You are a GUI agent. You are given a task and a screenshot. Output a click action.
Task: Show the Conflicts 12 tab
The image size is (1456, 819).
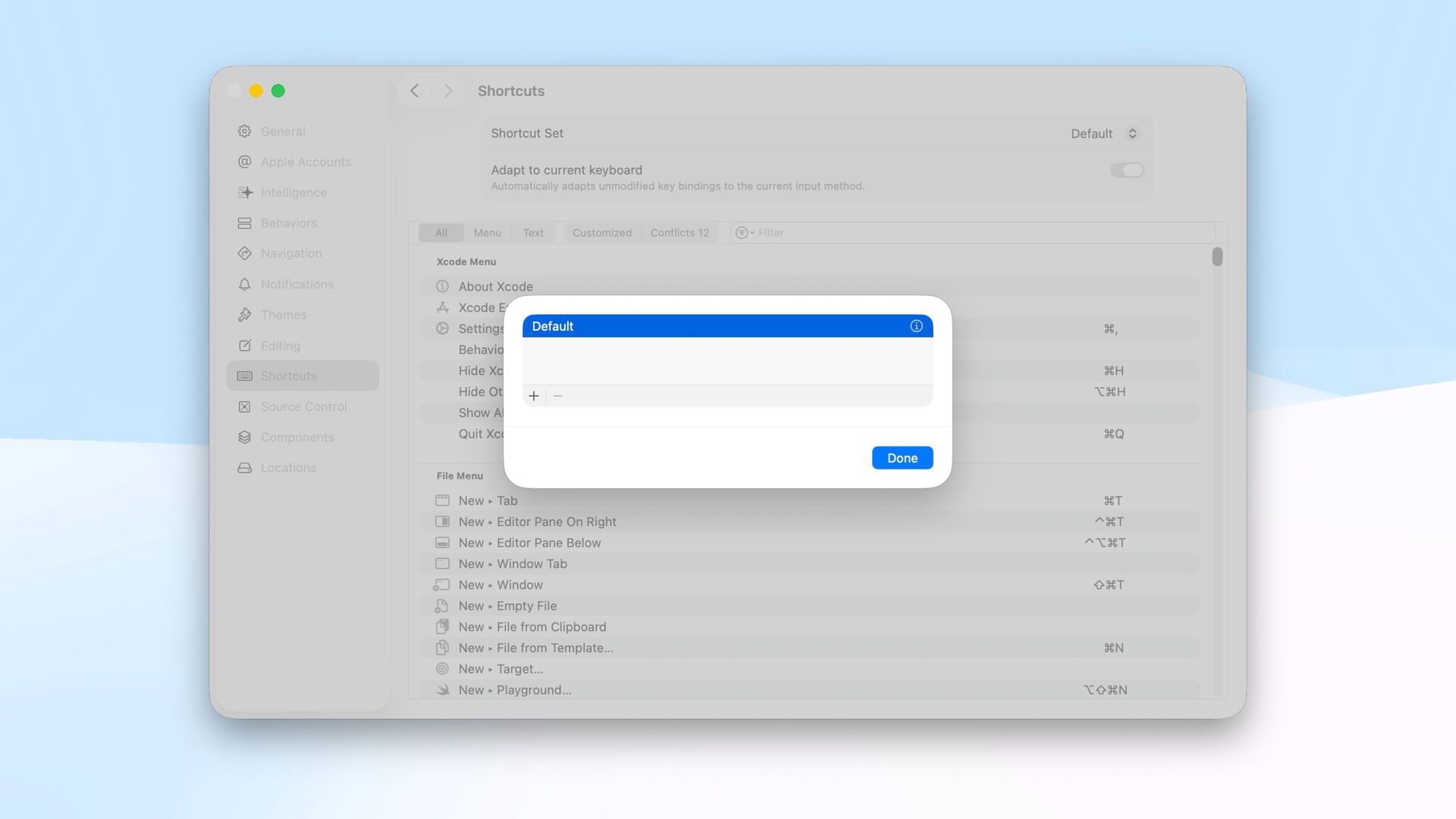point(679,233)
